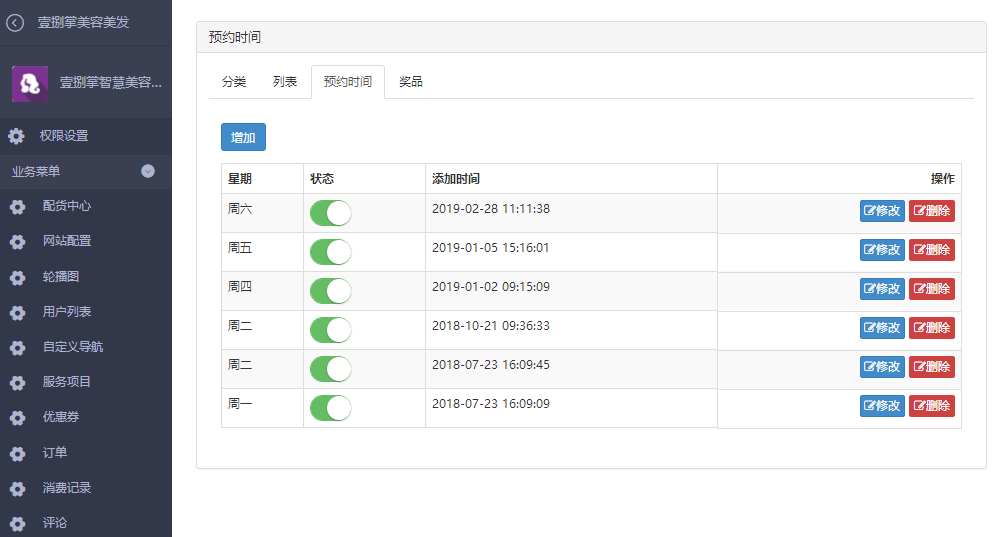This screenshot has width=997, height=537.
Task: Switch to the 分类 tab
Action: tap(234, 82)
